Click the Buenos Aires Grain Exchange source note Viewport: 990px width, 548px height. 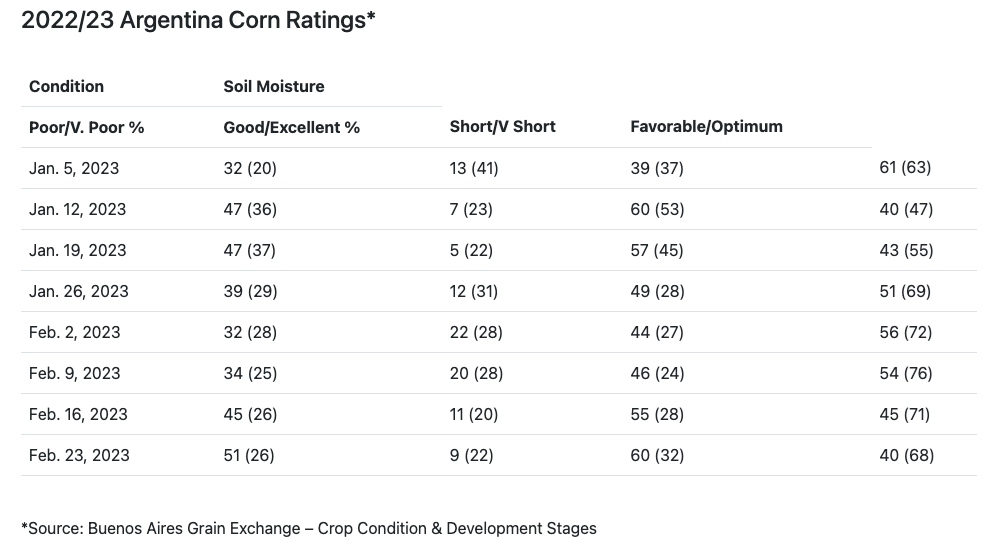pos(308,528)
